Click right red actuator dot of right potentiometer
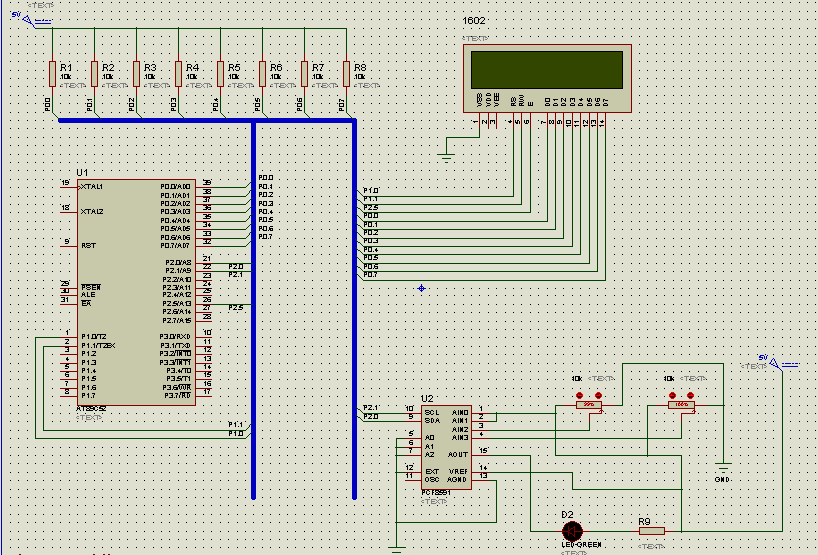Viewport: 818px width, 555px height. click(691, 395)
